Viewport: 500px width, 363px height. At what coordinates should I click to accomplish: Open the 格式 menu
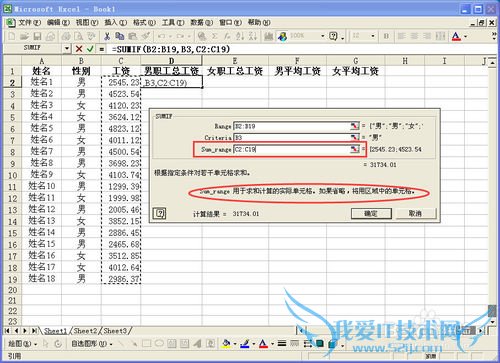[x=144, y=23]
